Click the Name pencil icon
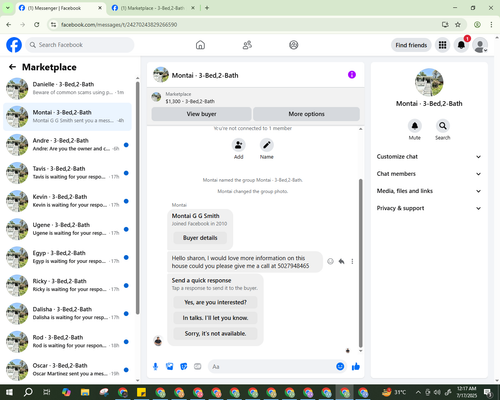500x400 pixels. coord(267,145)
